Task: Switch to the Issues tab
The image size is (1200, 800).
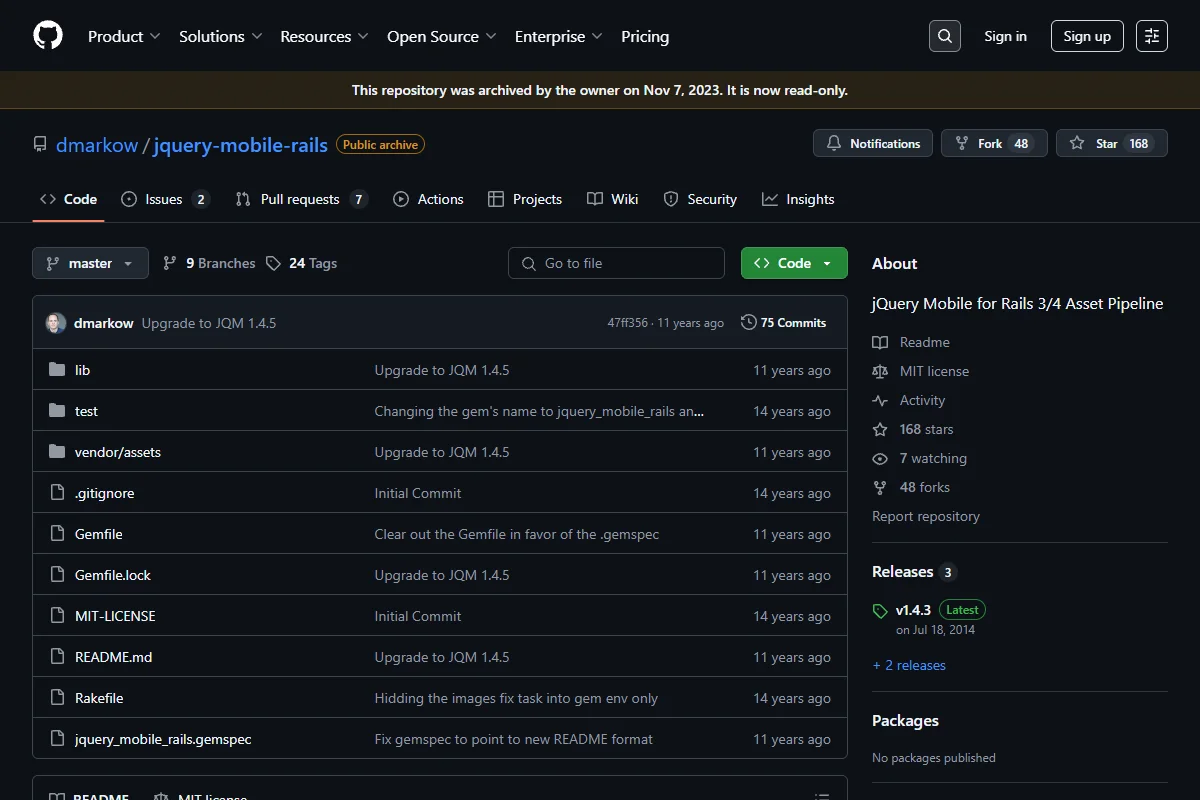Action: [x=165, y=199]
